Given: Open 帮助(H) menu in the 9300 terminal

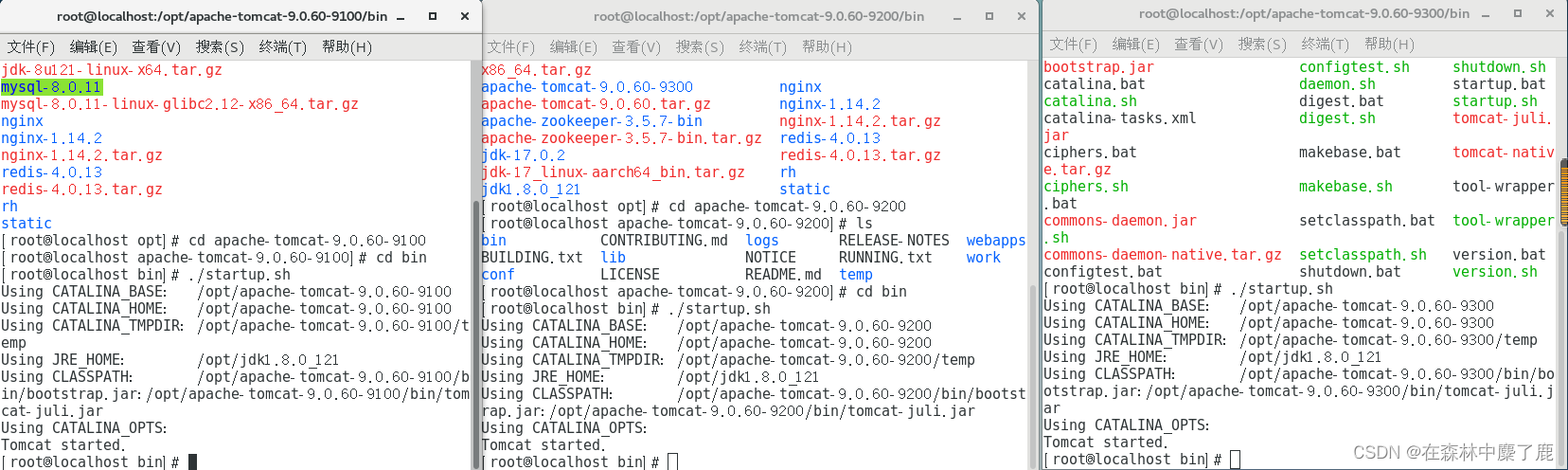Looking at the screenshot, I should click(1389, 44).
